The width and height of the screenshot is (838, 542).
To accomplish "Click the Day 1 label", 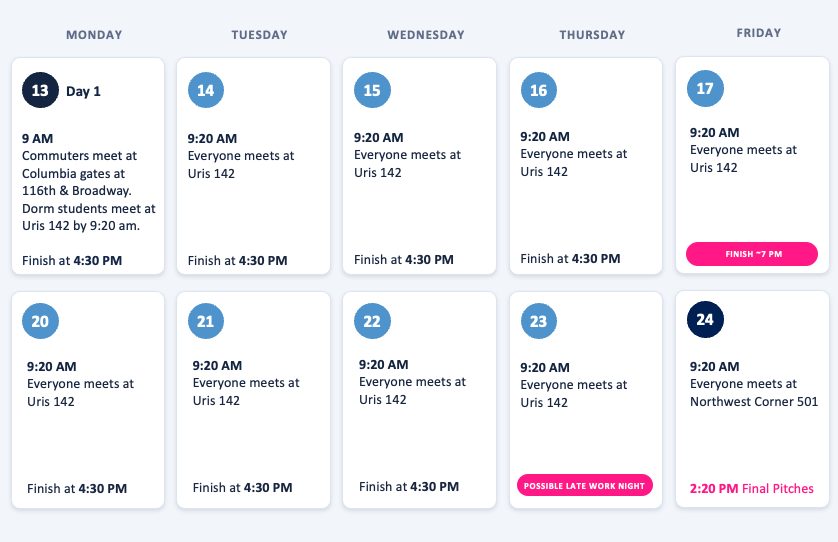I will point(83,91).
